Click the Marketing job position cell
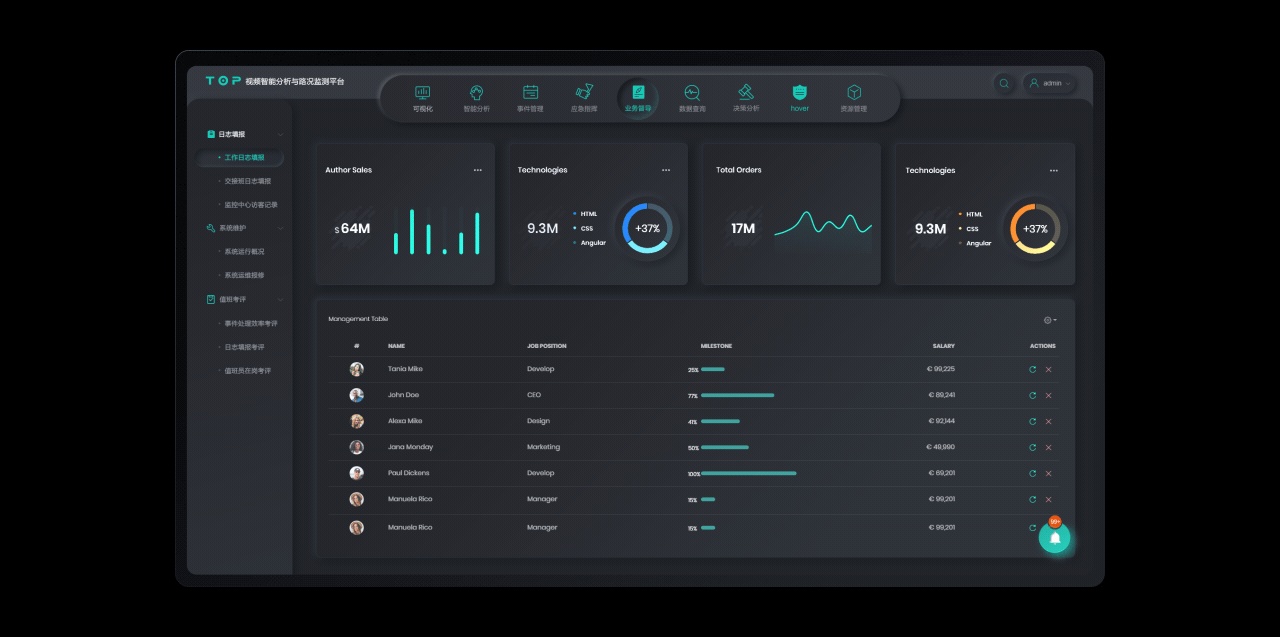 543,447
